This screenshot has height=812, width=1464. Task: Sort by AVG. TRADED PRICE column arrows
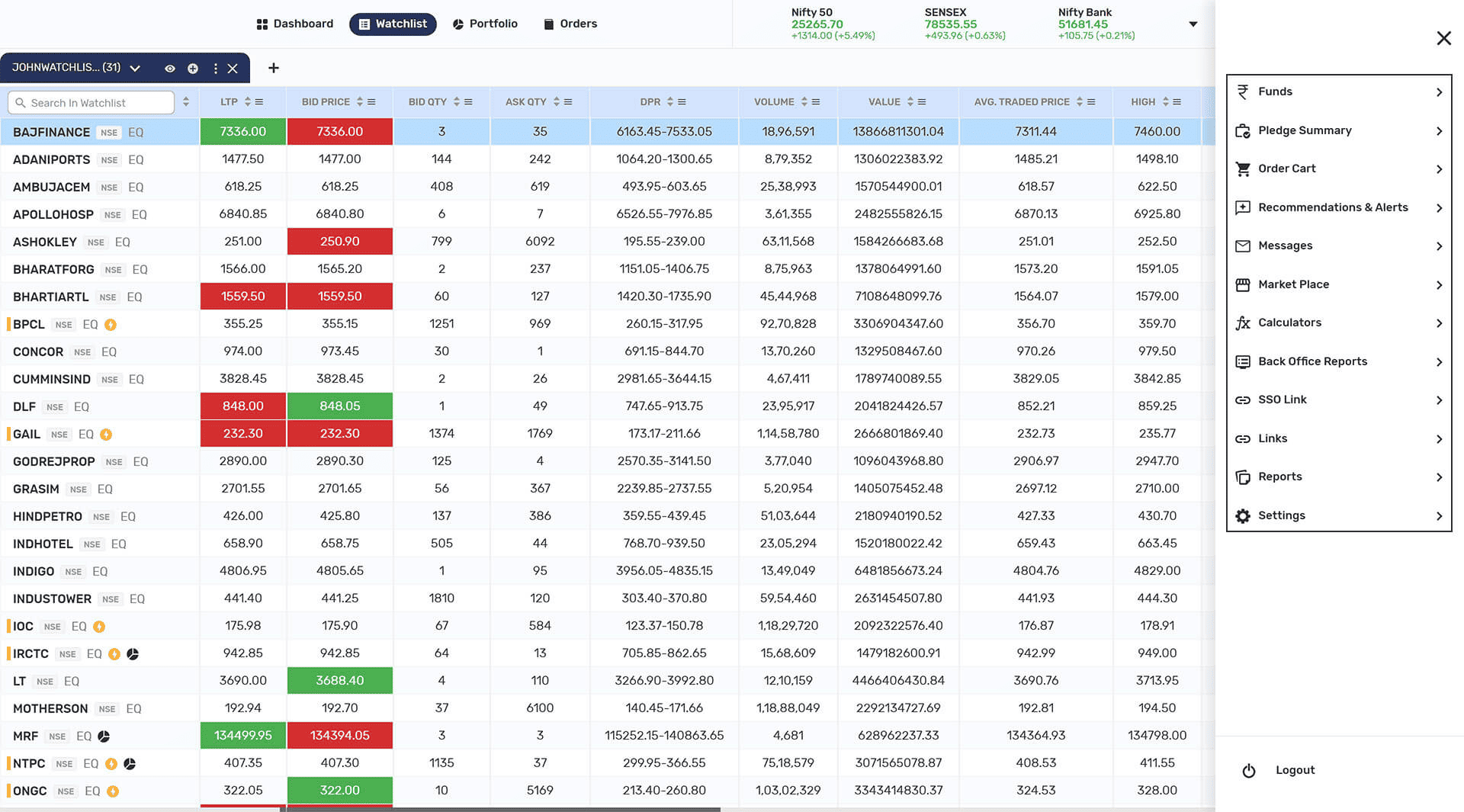[1080, 102]
